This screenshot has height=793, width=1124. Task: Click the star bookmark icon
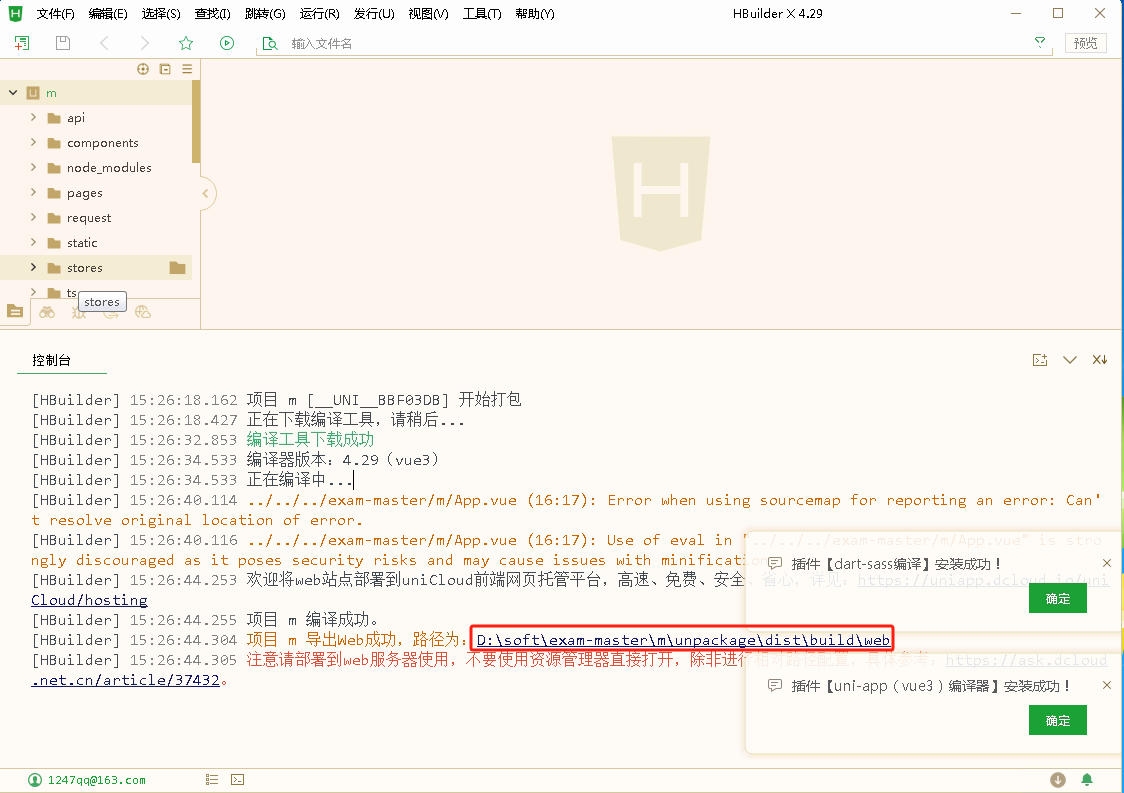[186, 43]
